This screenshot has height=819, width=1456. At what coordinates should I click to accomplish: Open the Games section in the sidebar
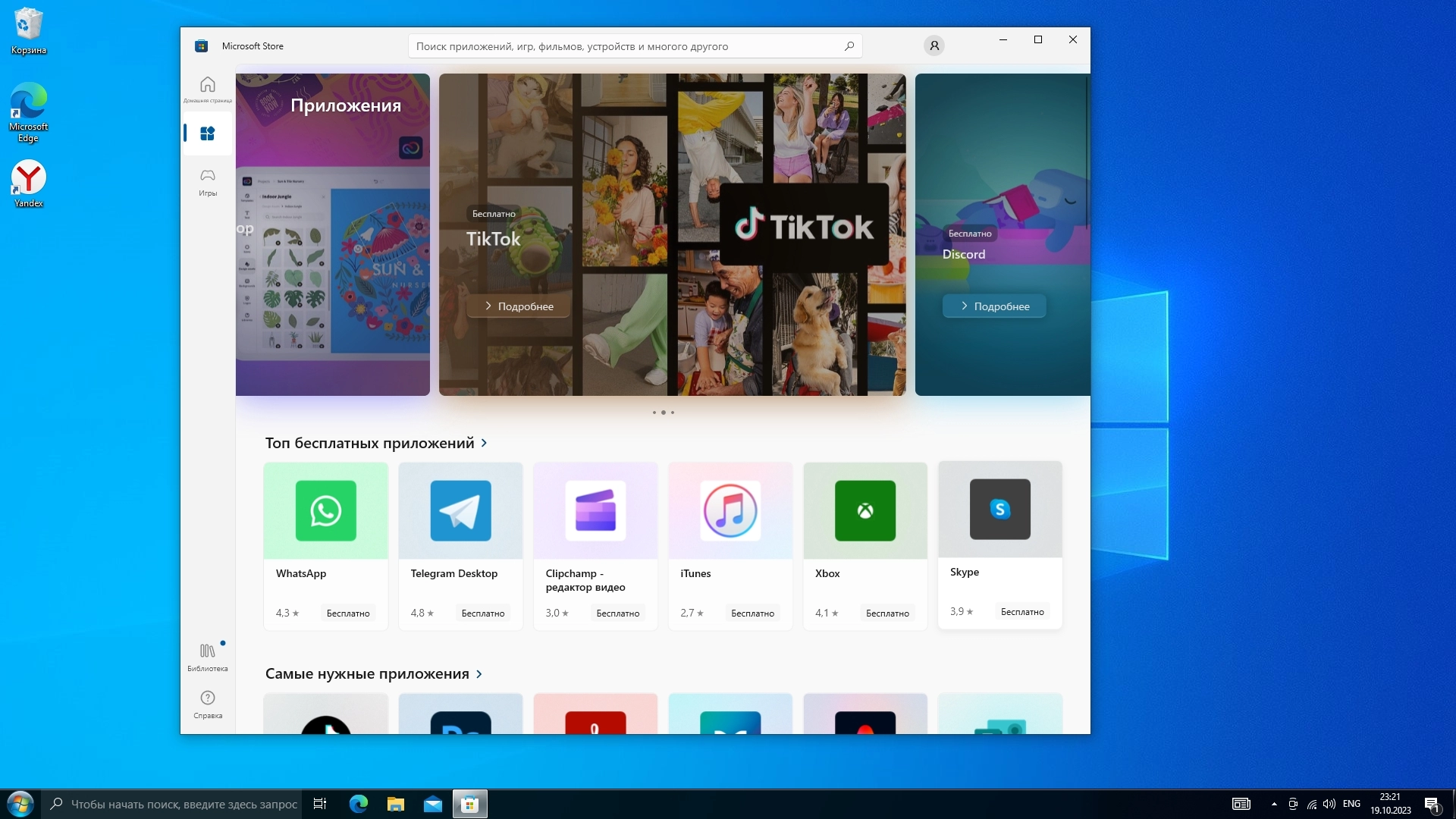pos(207,182)
